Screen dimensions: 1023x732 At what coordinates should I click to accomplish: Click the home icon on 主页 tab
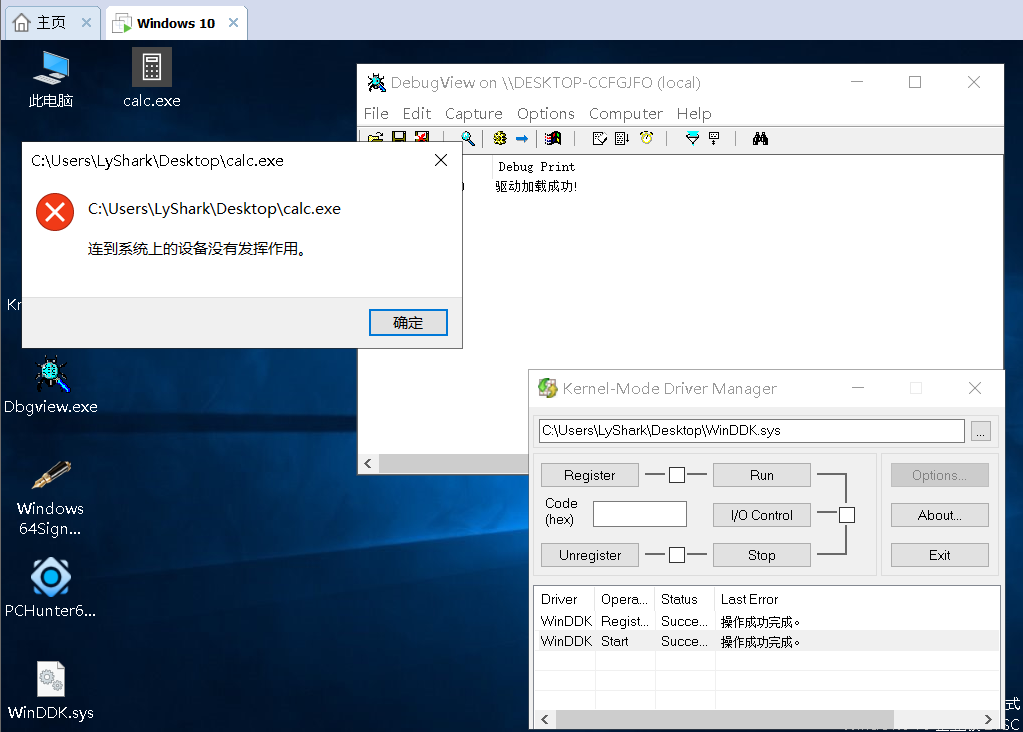coord(22,23)
